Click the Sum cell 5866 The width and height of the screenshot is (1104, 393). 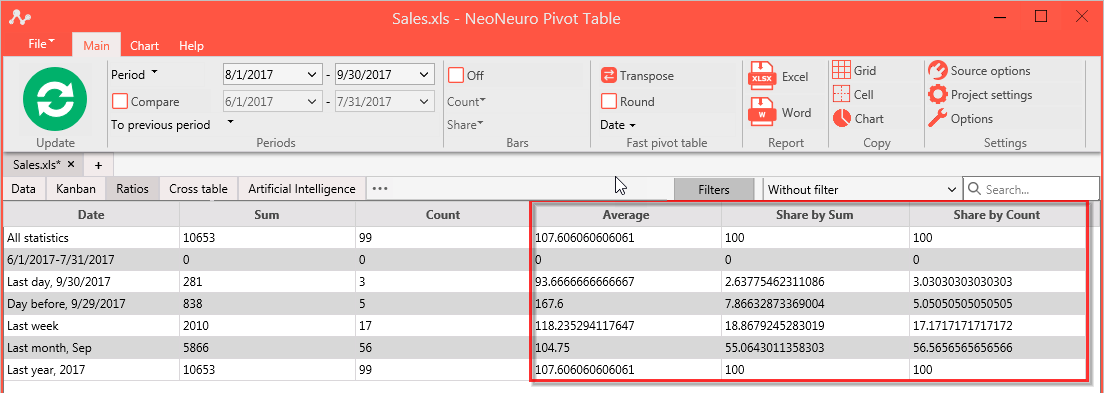(268, 348)
